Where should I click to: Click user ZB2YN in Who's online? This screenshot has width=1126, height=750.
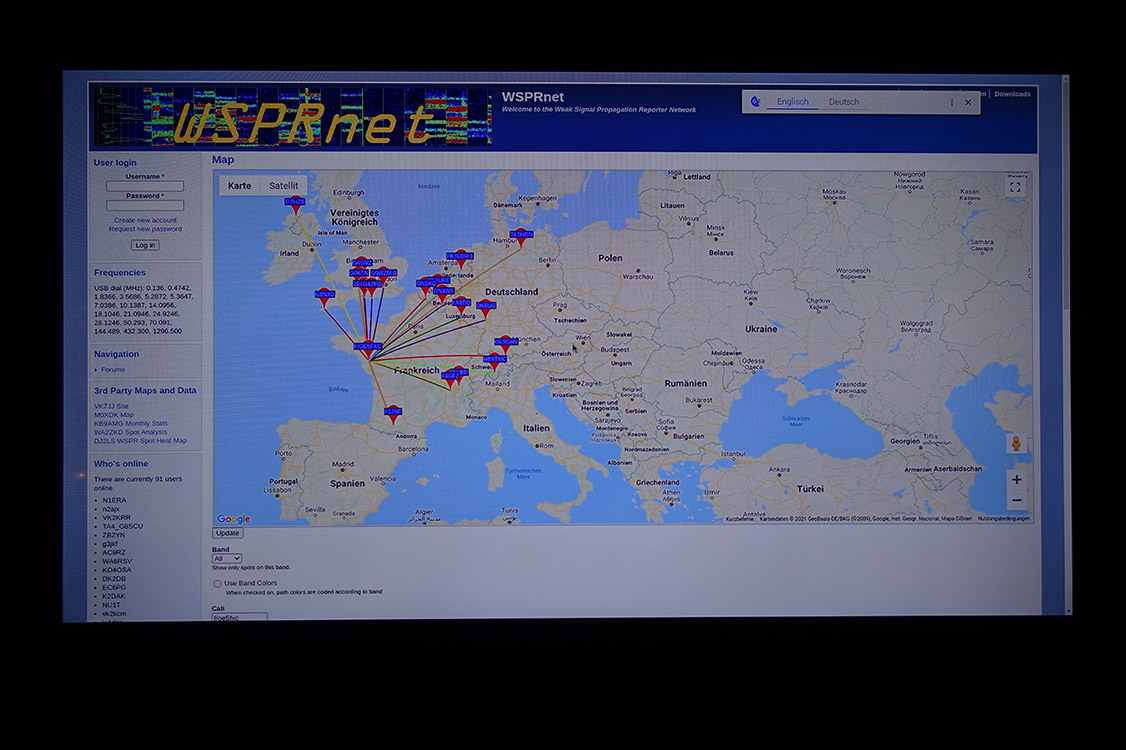coord(113,535)
